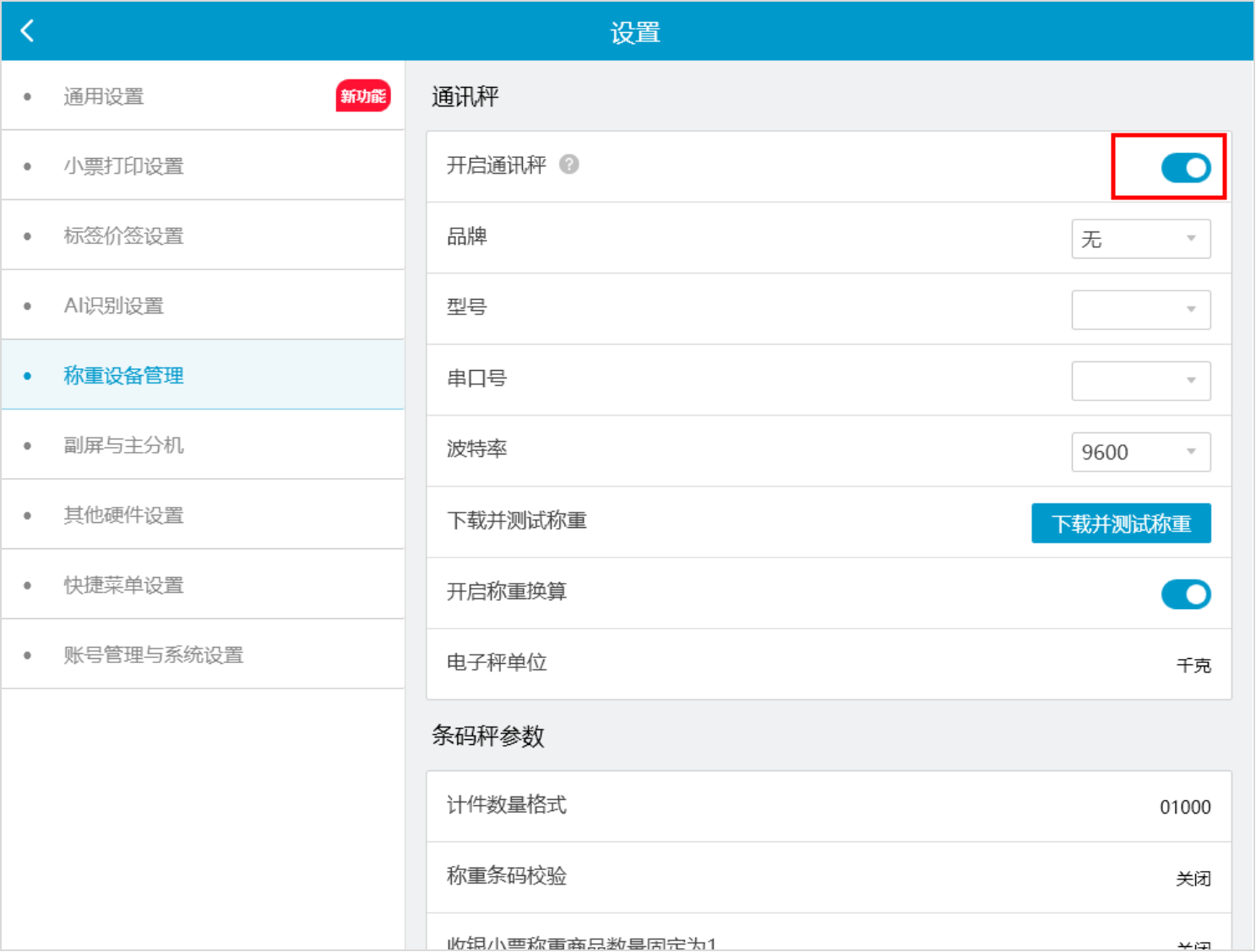Click the blue 下载并测试称重 button
1256x952 pixels.
click(1121, 523)
